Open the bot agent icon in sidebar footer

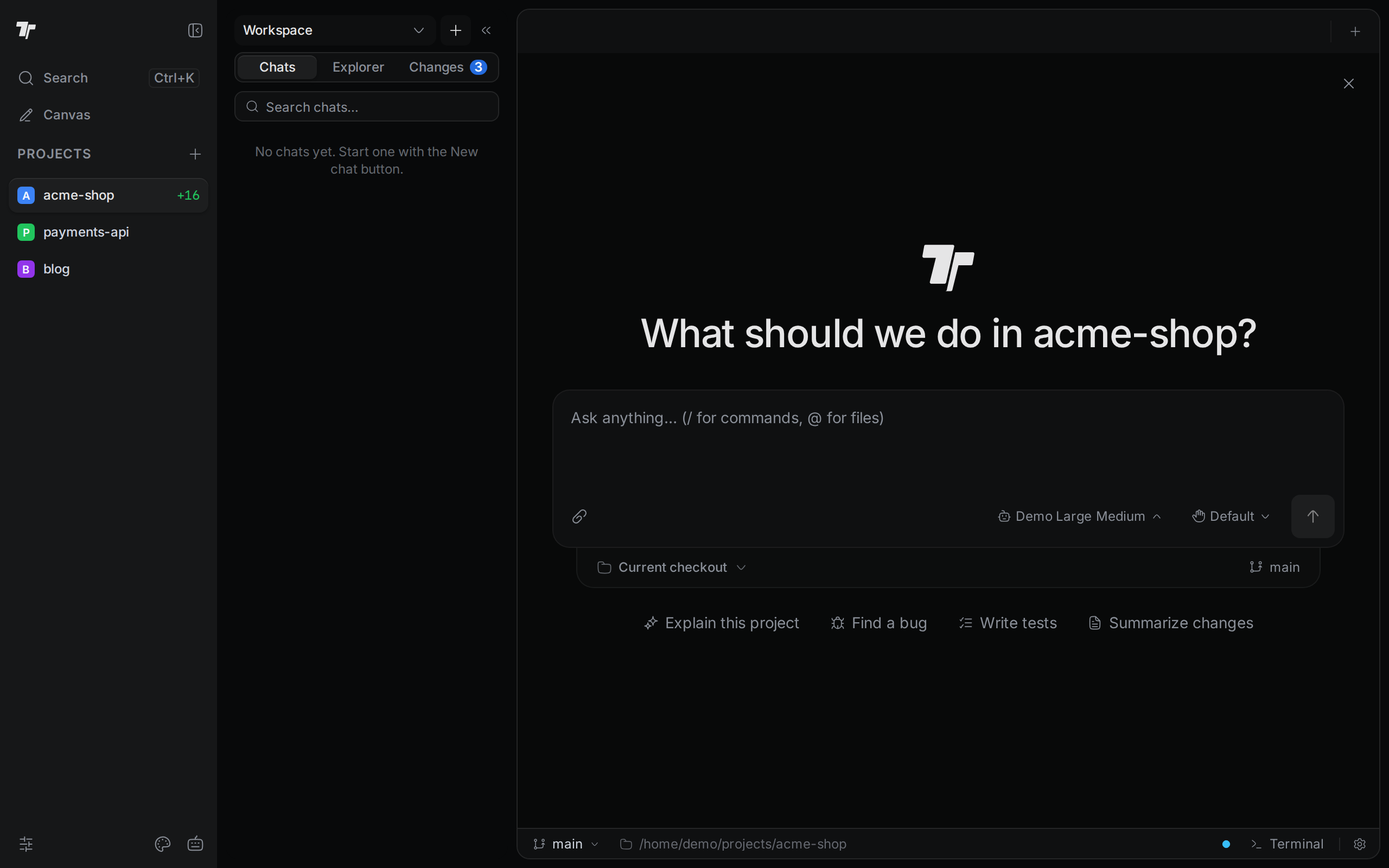pyautogui.click(x=195, y=843)
